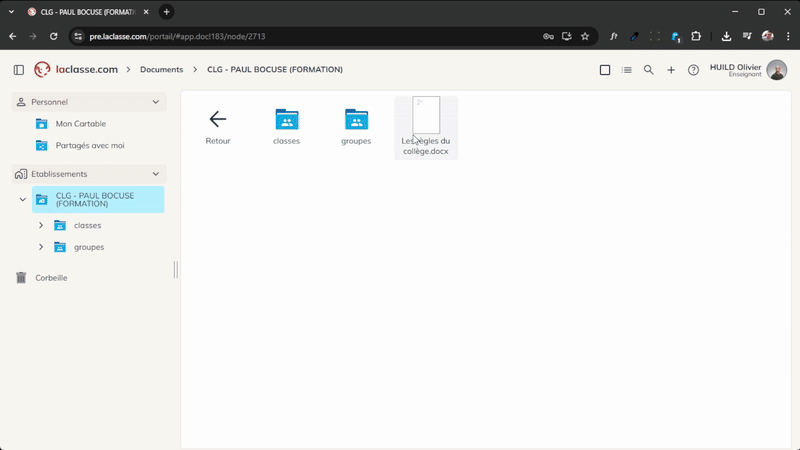
Task: Open tab search dropdown arrow
Action: 11,12
